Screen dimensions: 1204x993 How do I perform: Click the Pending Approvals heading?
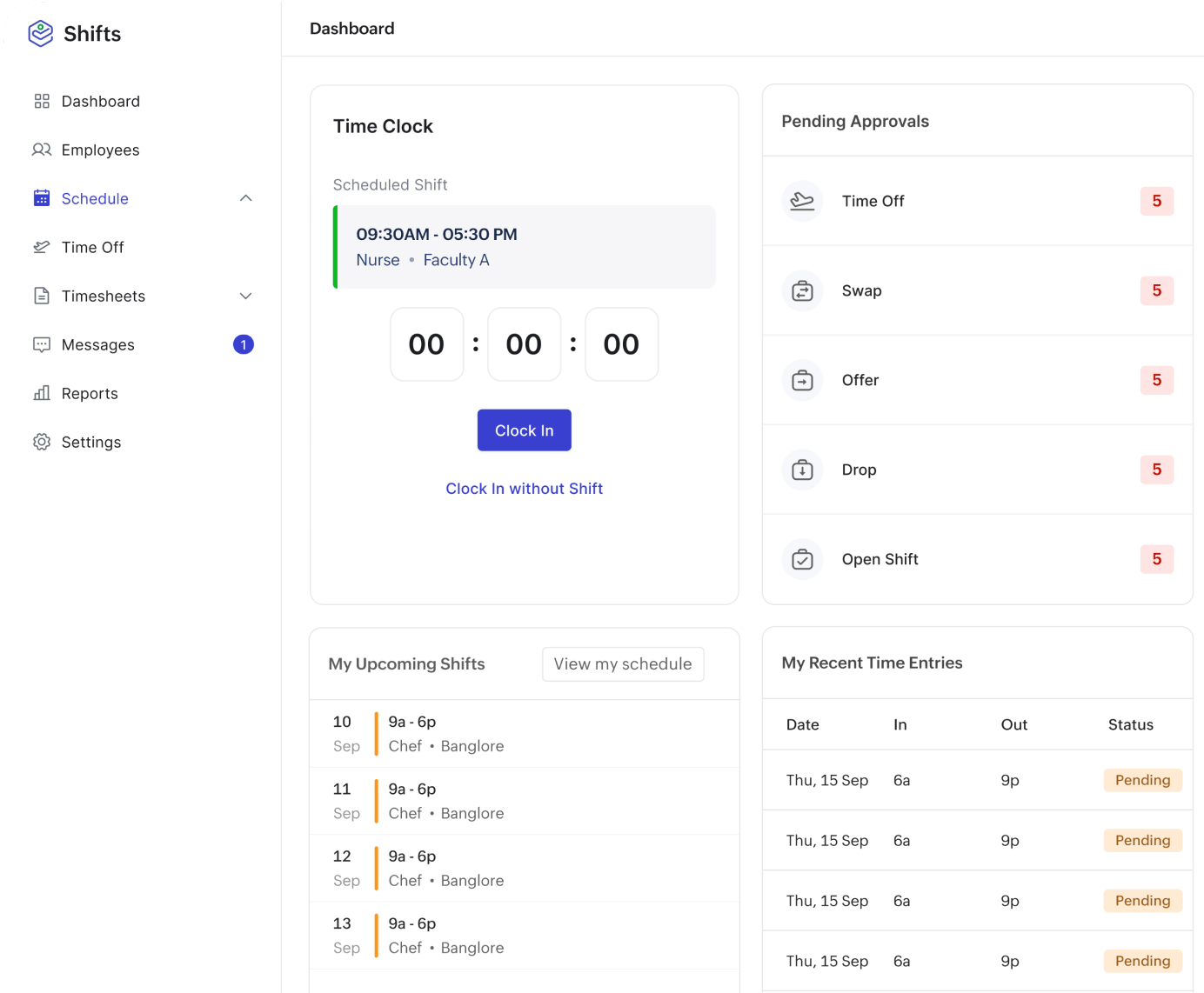855,122
